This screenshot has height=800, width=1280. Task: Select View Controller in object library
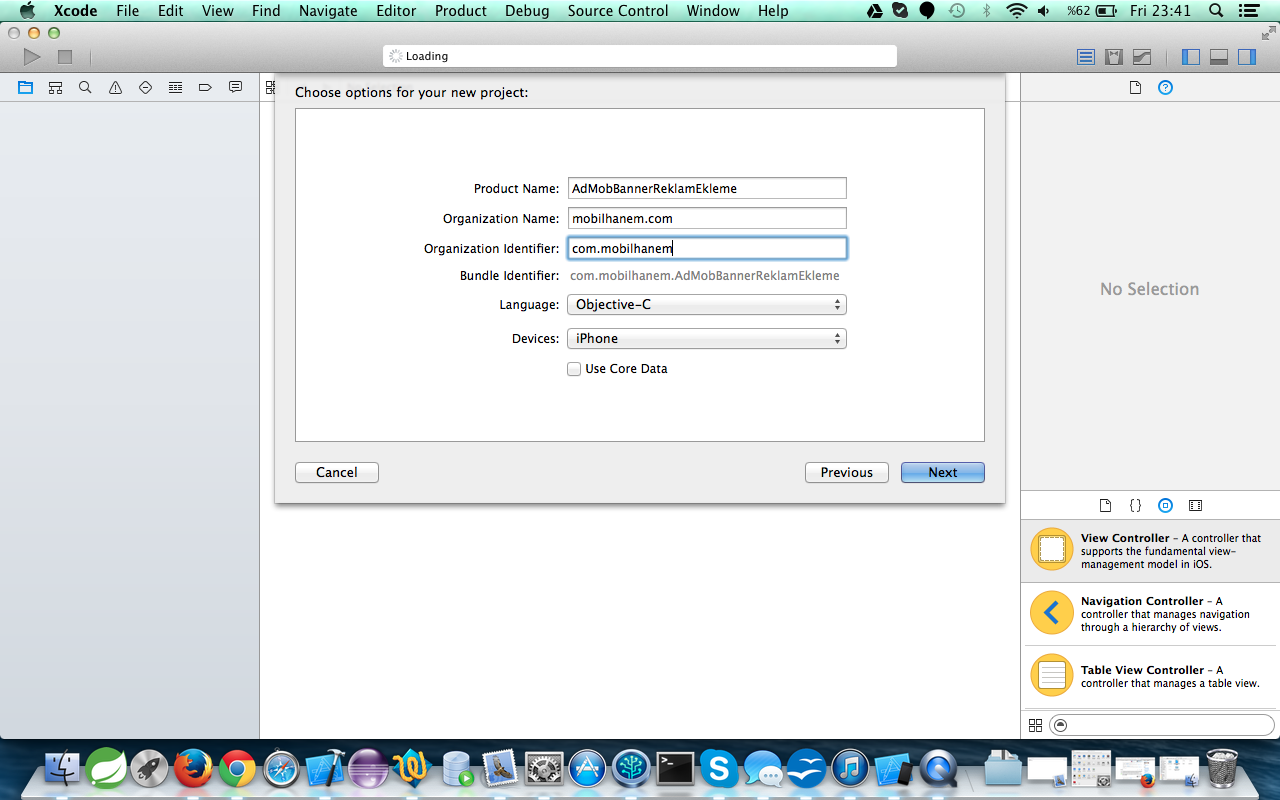1150,551
